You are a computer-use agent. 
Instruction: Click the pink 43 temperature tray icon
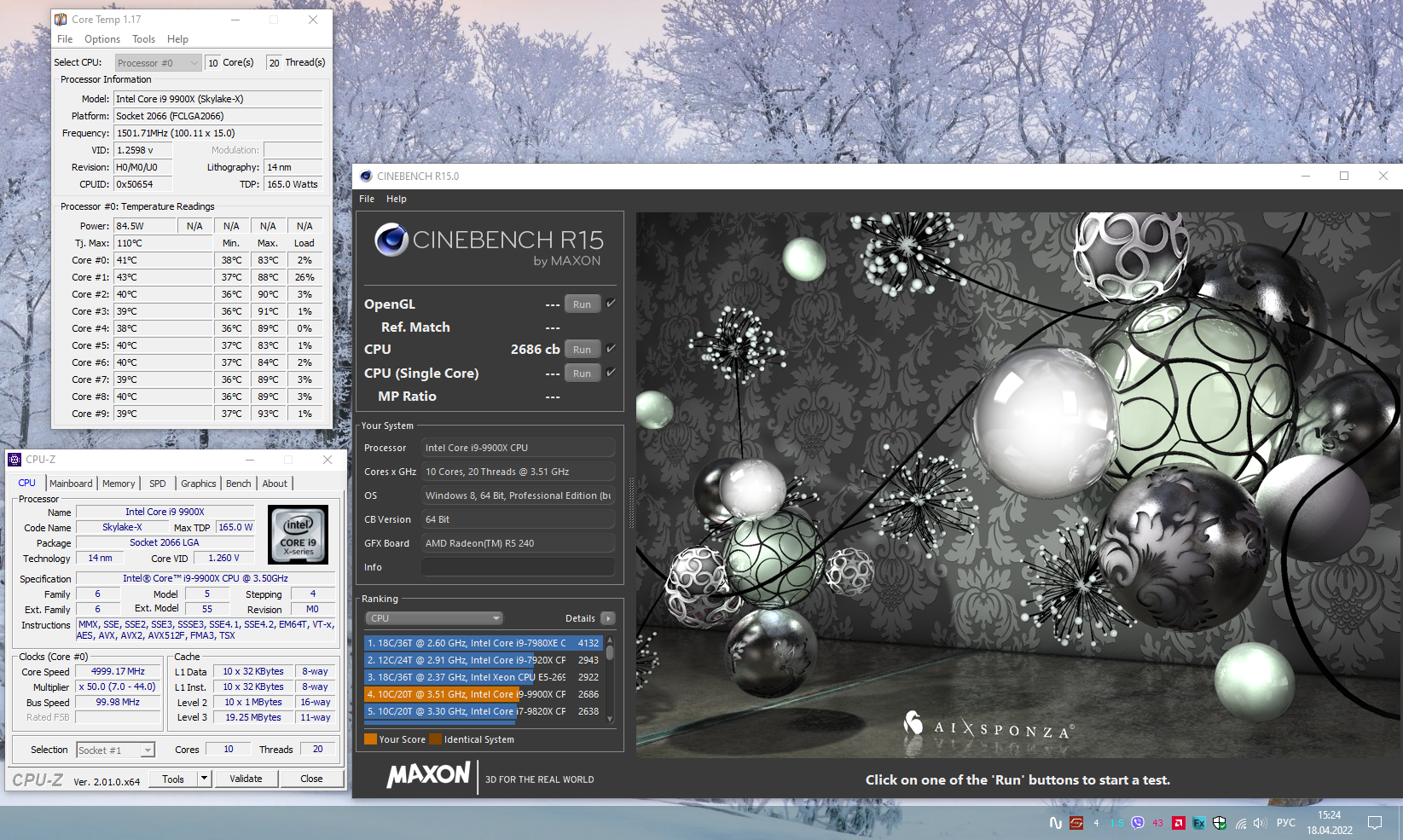coord(1157,823)
